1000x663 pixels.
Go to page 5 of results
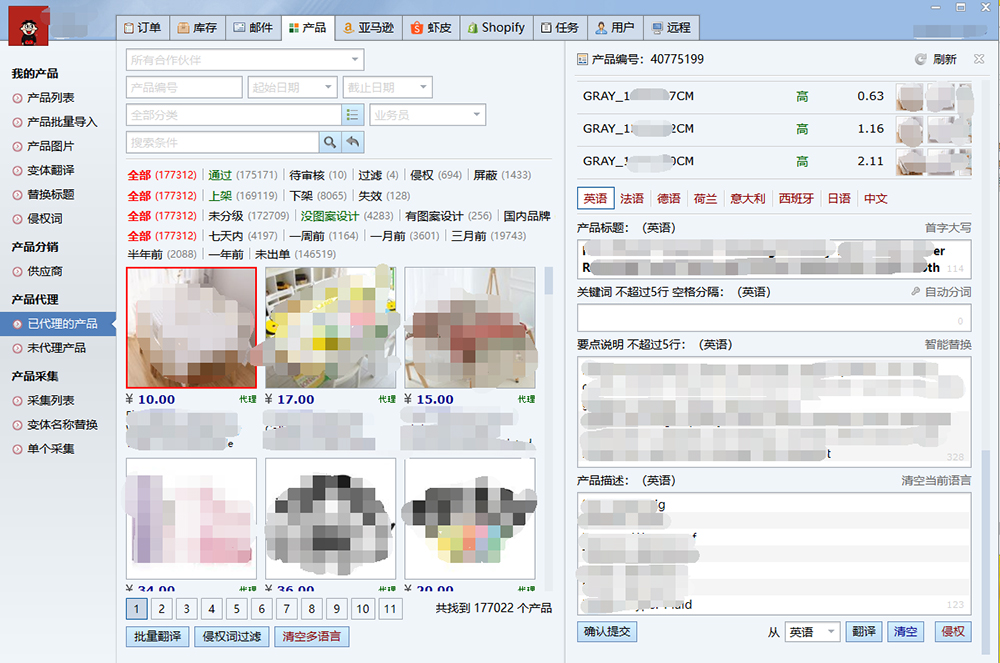(236, 609)
